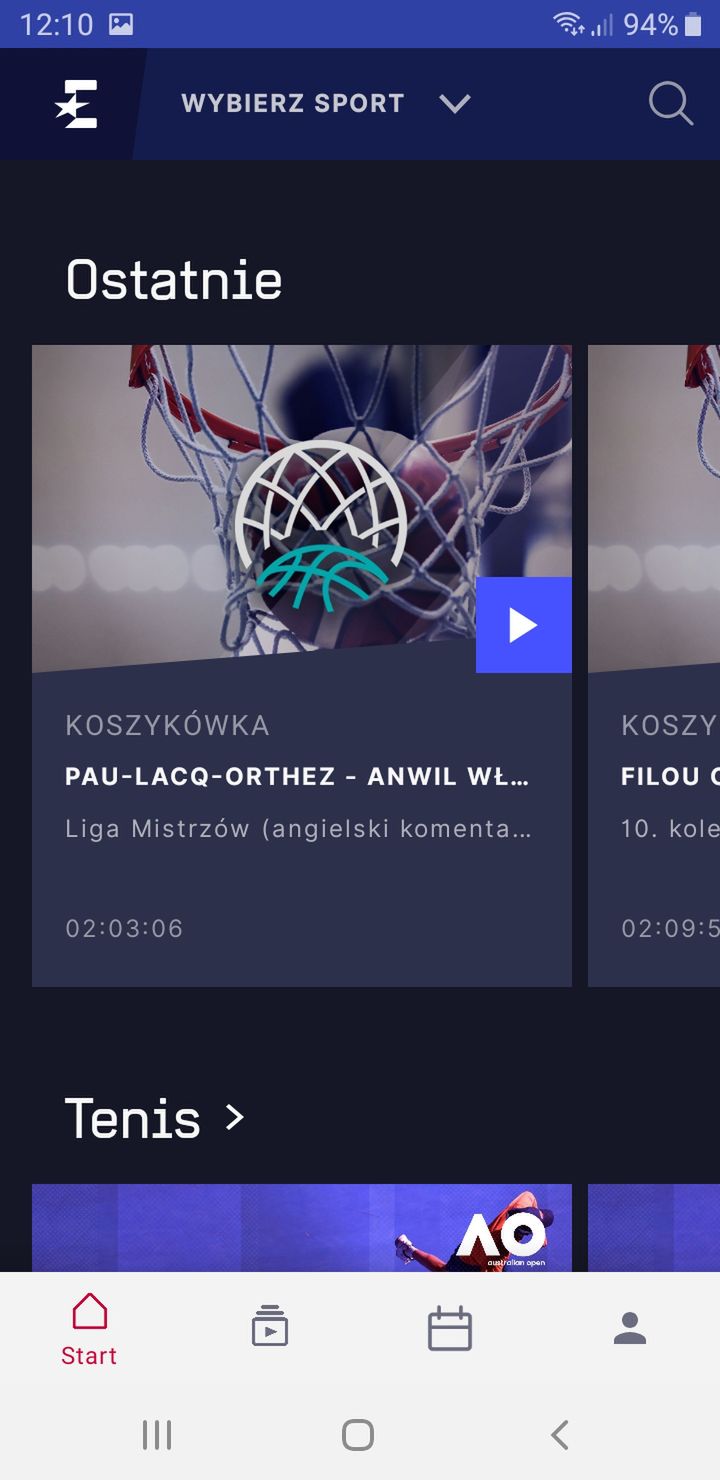
Task: Tap the Android back arrow
Action: click(x=560, y=1435)
